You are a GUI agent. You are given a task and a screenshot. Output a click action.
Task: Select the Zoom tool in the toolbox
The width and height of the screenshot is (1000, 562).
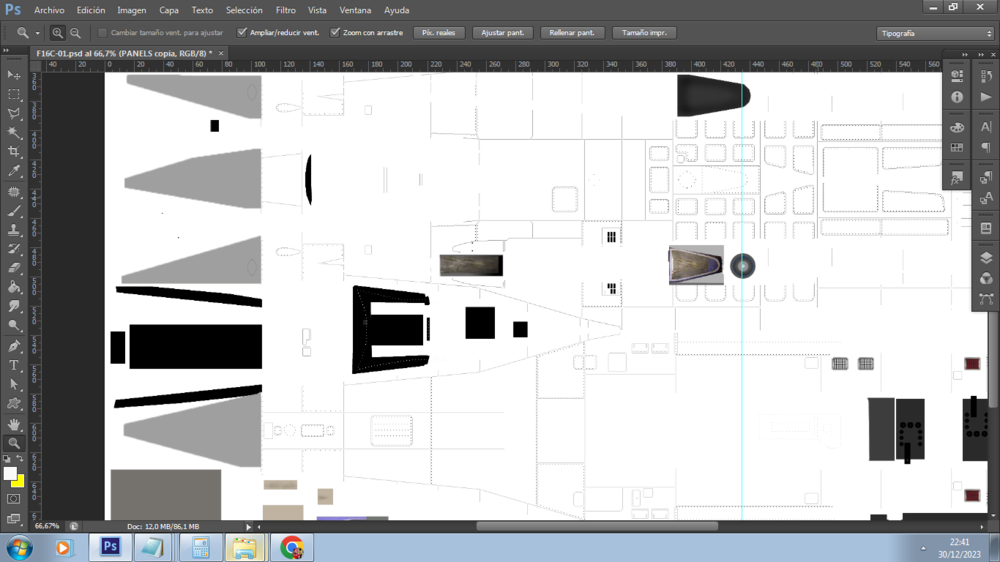point(14,443)
